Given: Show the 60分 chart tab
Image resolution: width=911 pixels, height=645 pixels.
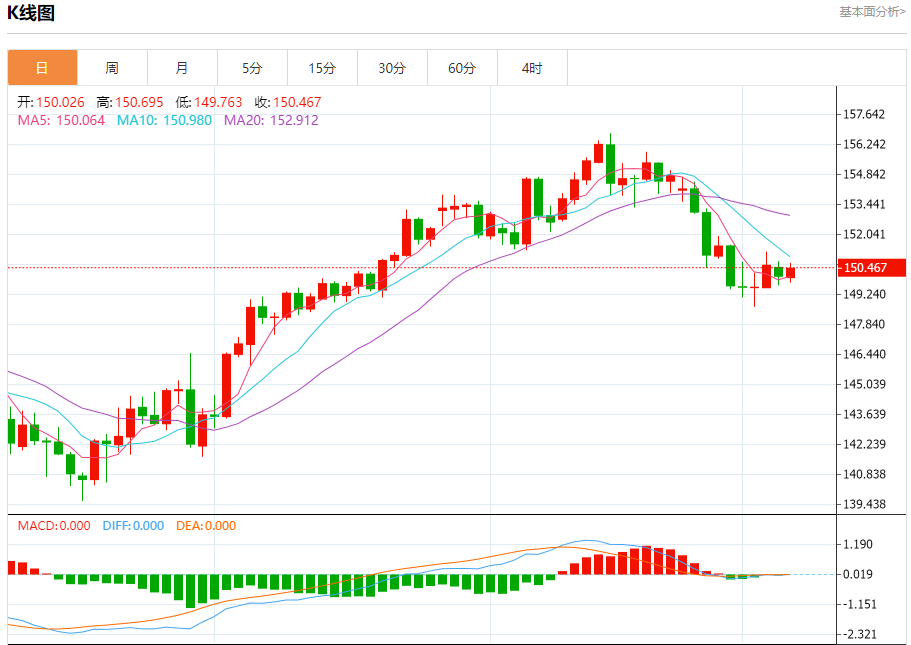Looking at the screenshot, I should click(462, 68).
